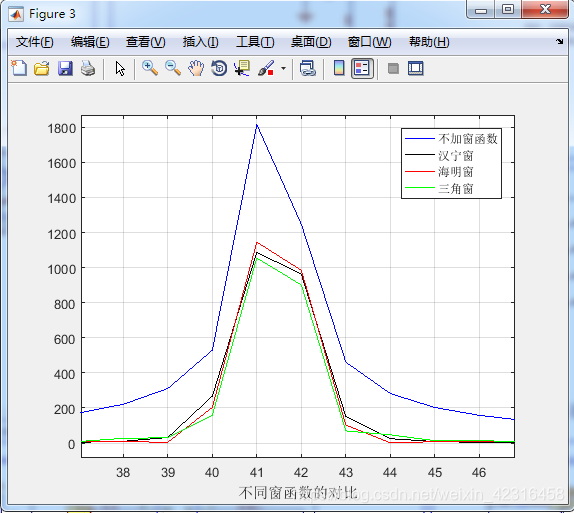Select the Brush data tool
The width and height of the screenshot is (574, 513).
pyautogui.click(x=266, y=68)
